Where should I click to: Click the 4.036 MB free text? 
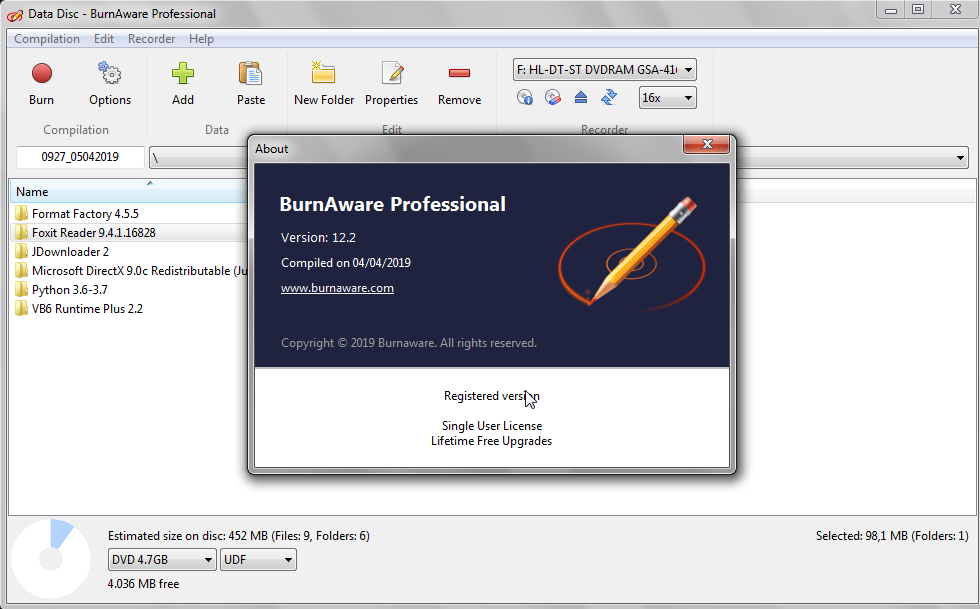point(143,584)
